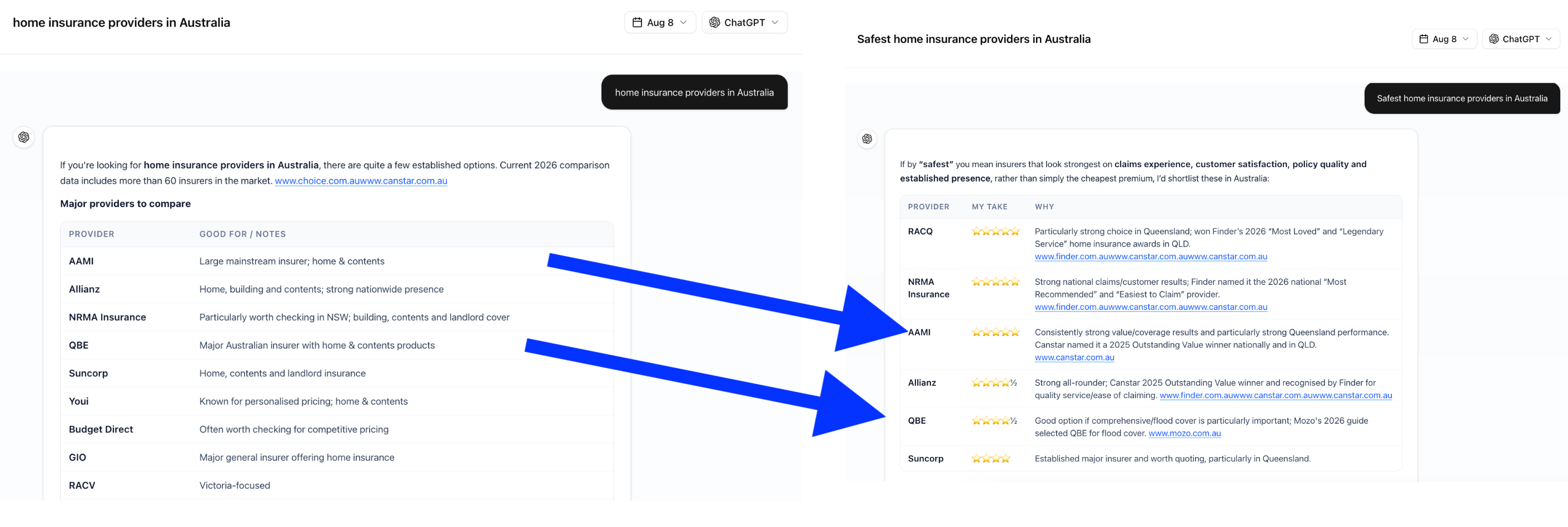Click right page title 'Safest home insurance providers in Australia'

973,39
